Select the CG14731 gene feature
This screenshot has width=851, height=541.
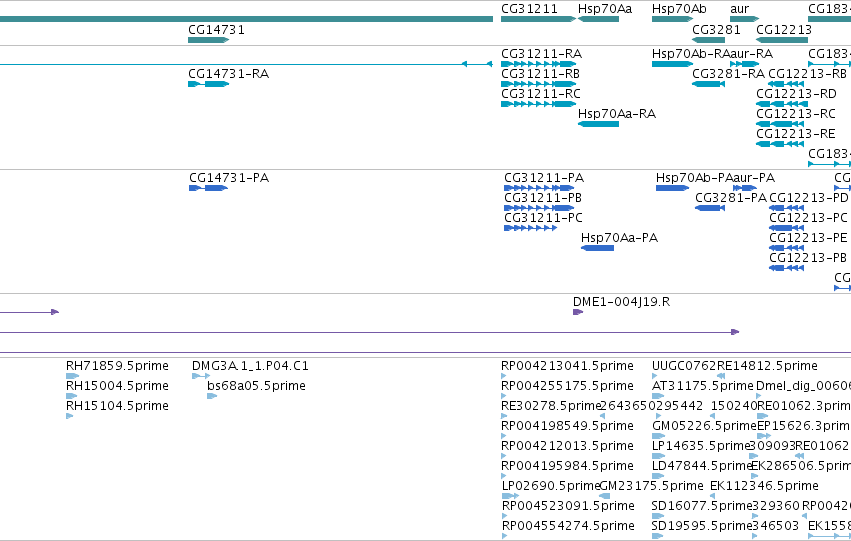(208, 40)
